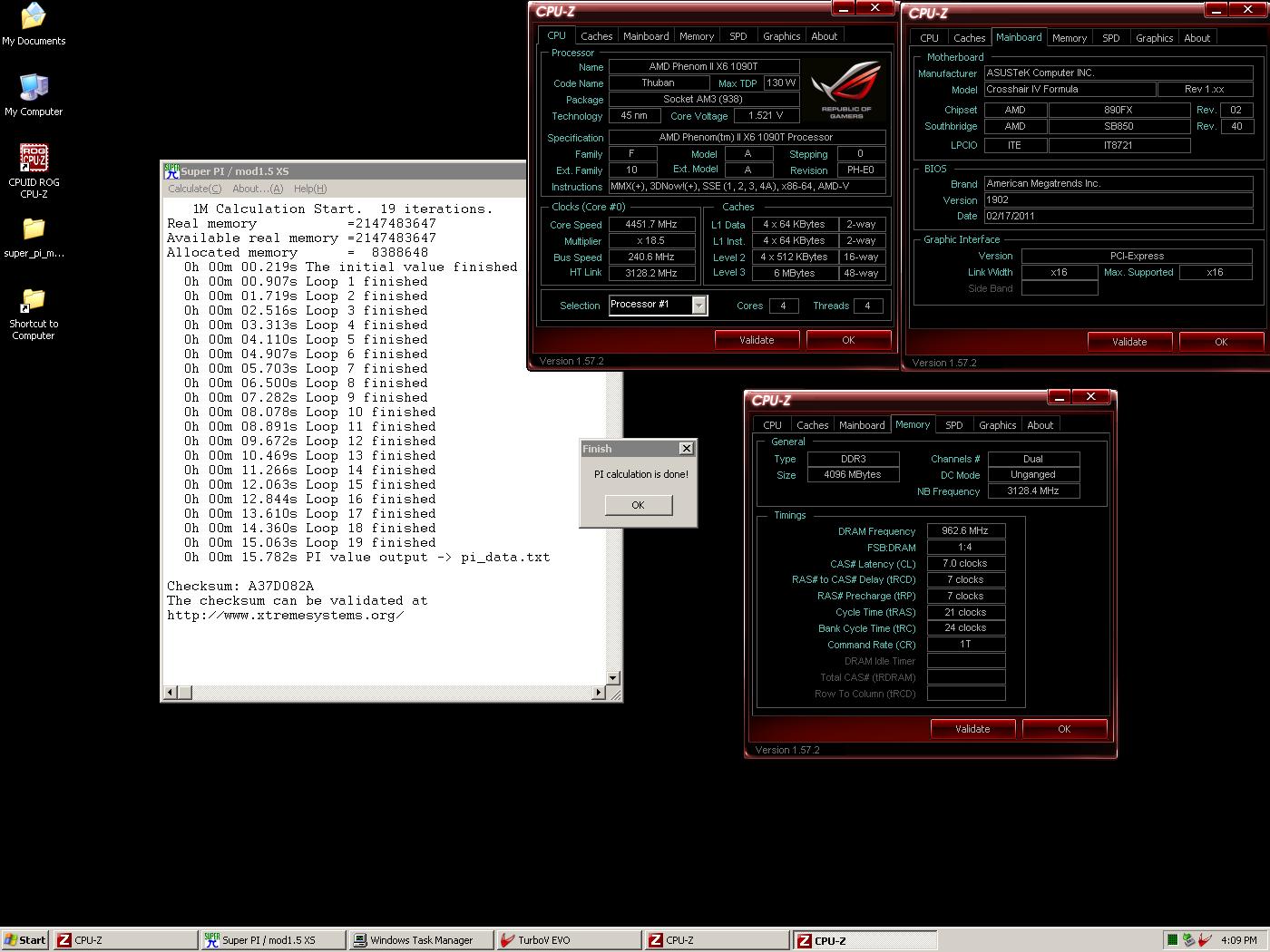Open the Processor #1 selection dropdown
1270x952 pixels.
[x=698, y=306]
